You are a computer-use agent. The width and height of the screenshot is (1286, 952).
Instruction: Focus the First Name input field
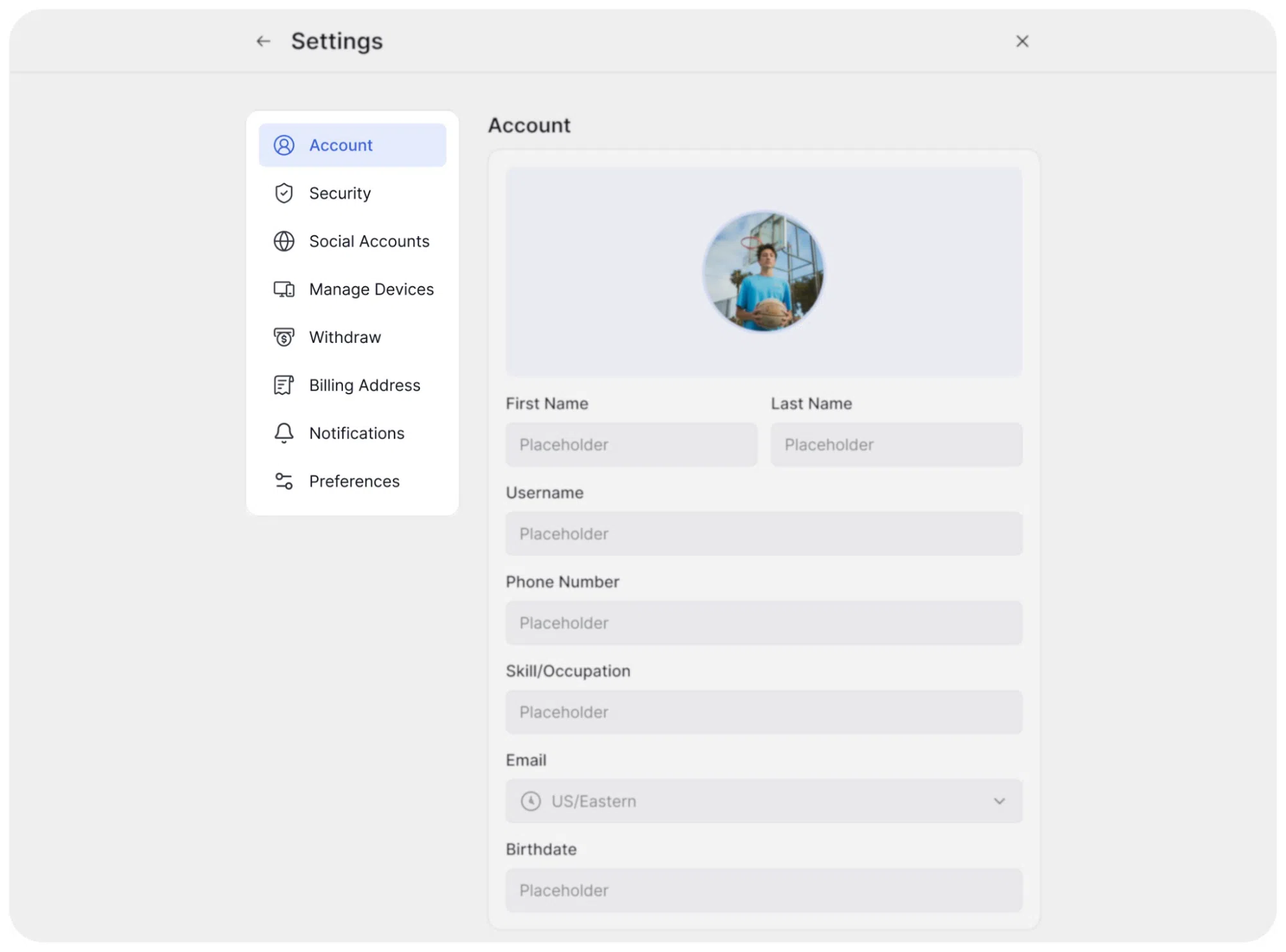click(631, 444)
